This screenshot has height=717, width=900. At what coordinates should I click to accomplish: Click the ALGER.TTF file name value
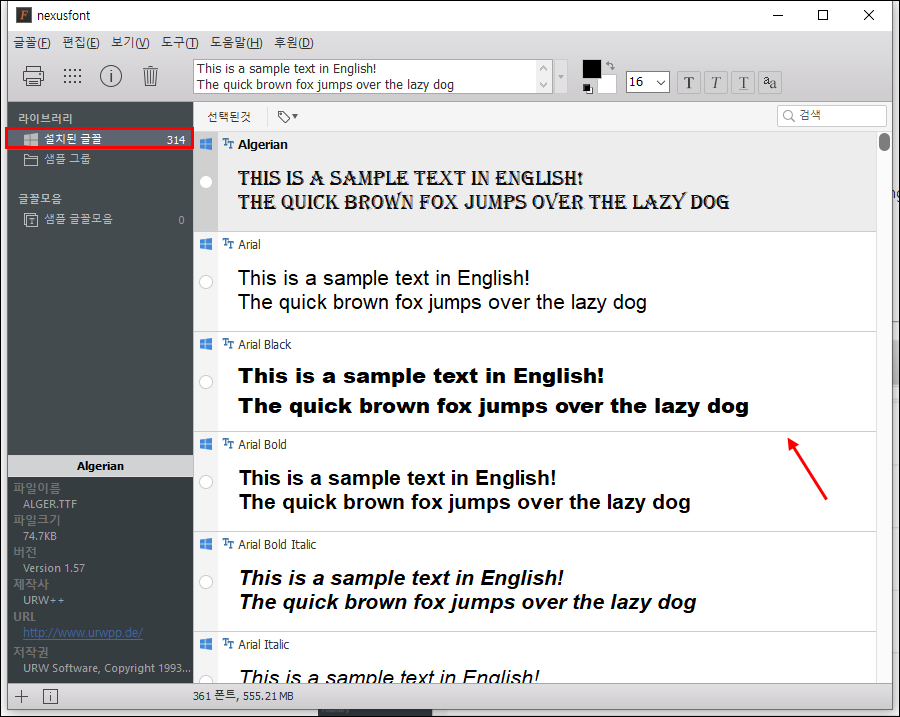(50, 504)
